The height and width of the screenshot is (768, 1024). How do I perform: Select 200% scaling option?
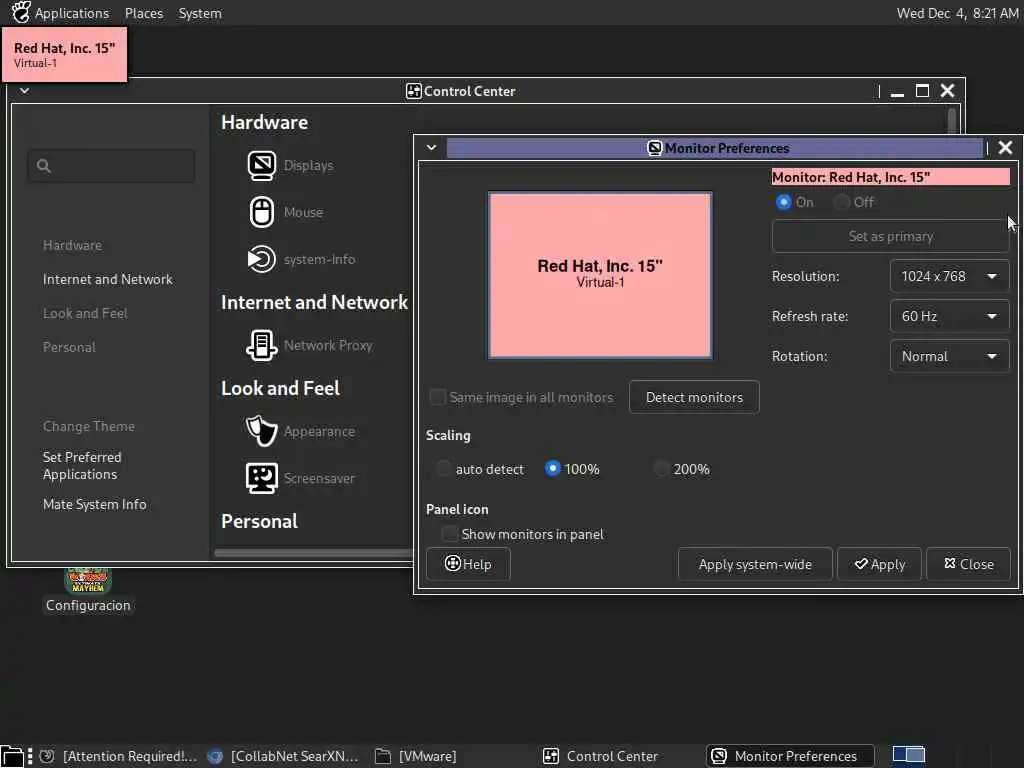click(662, 469)
